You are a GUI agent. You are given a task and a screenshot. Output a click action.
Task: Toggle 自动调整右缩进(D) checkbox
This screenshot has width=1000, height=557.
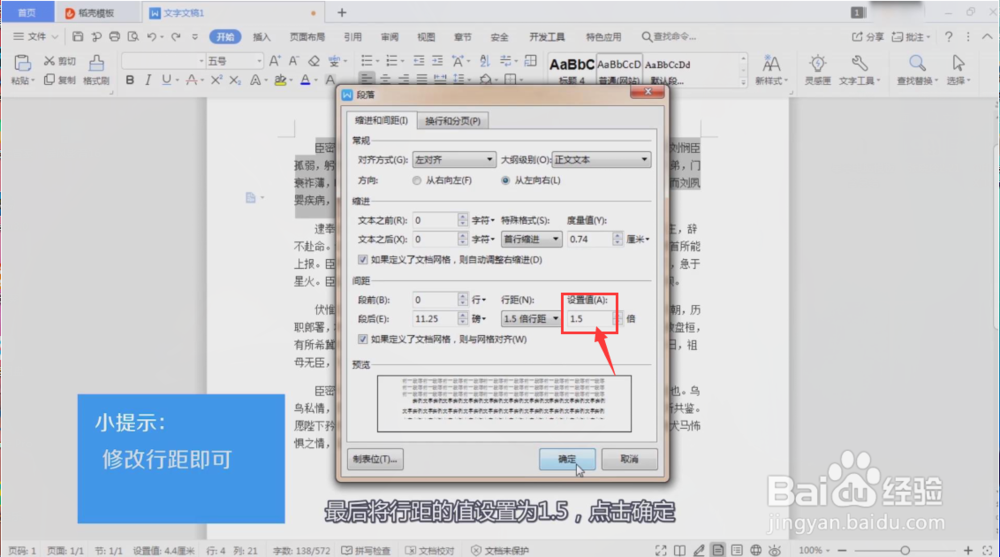(363, 260)
